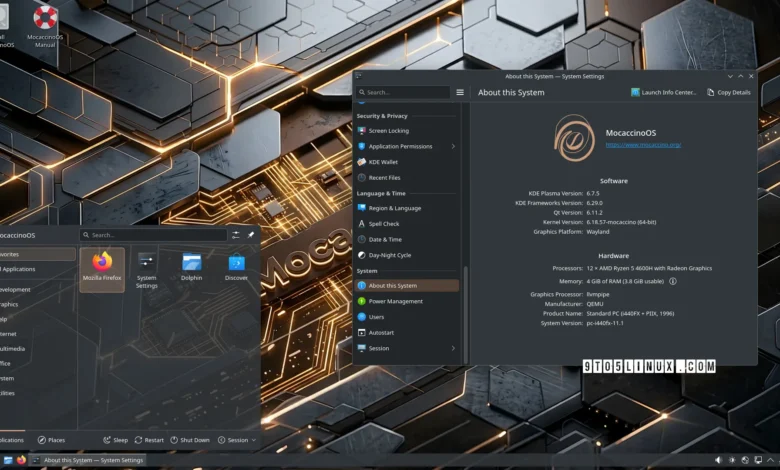Click '12 × AMD Ryzen 5 4600H' processor text
The image size is (780, 470).
649,269
